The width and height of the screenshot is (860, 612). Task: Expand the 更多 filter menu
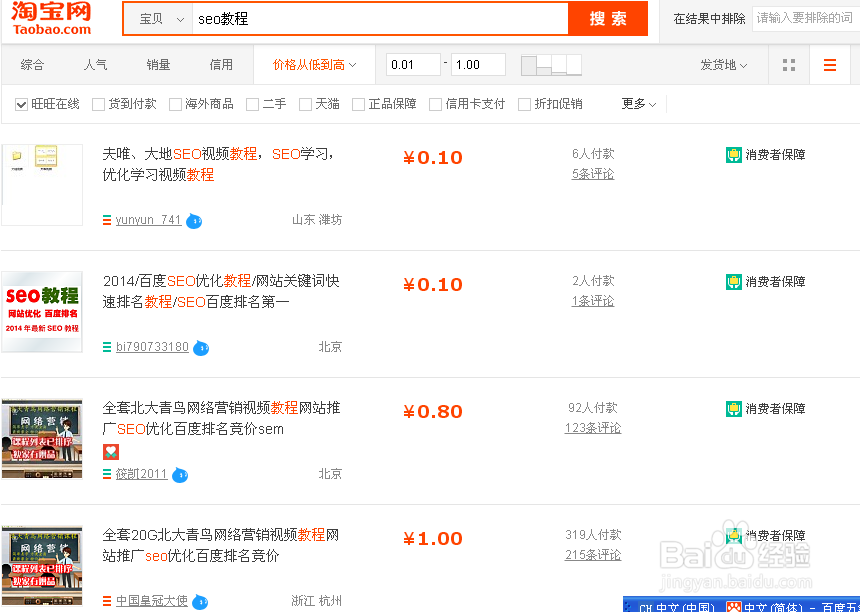636,104
